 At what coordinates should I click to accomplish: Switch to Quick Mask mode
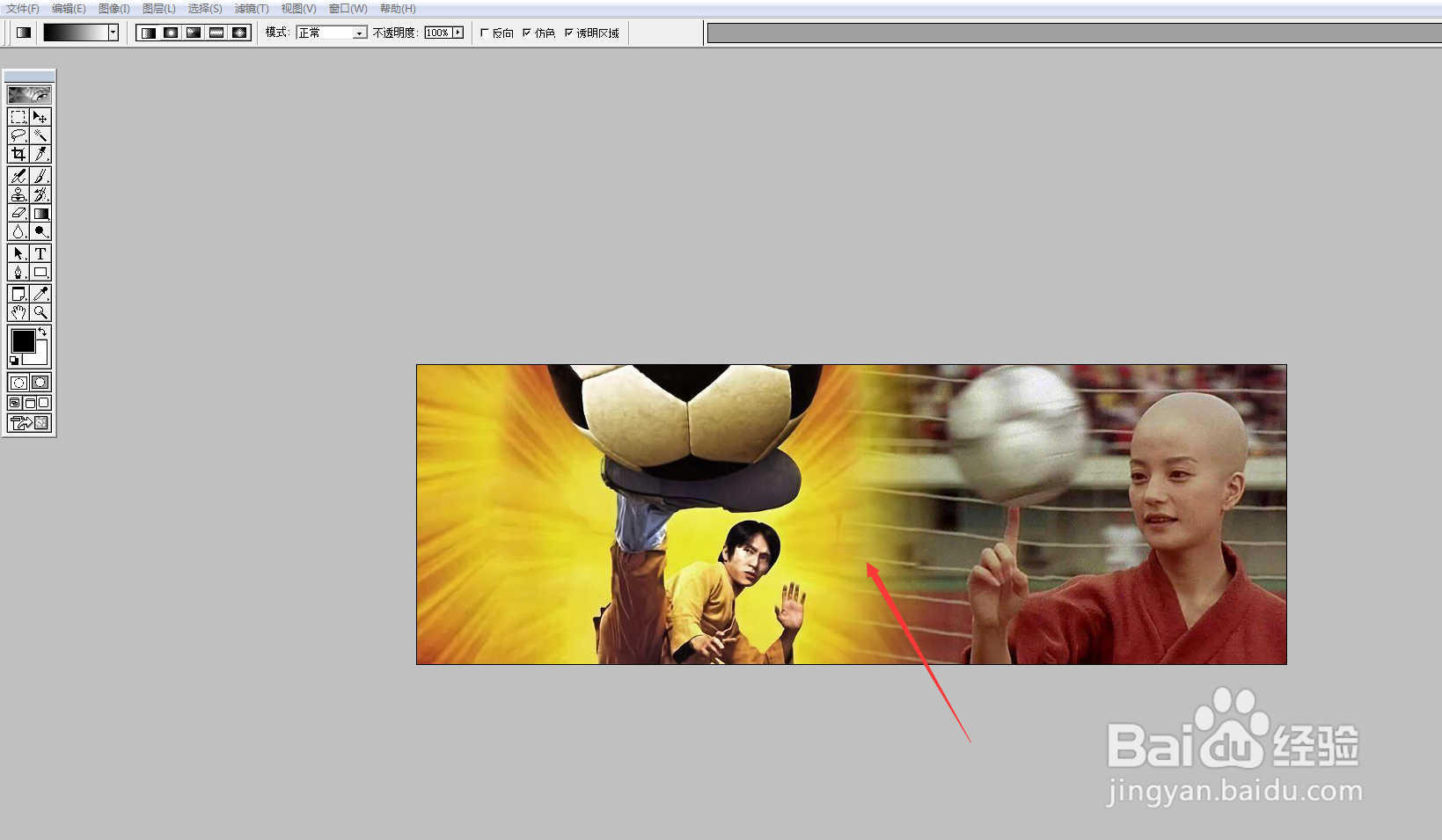pyautogui.click(x=40, y=383)
